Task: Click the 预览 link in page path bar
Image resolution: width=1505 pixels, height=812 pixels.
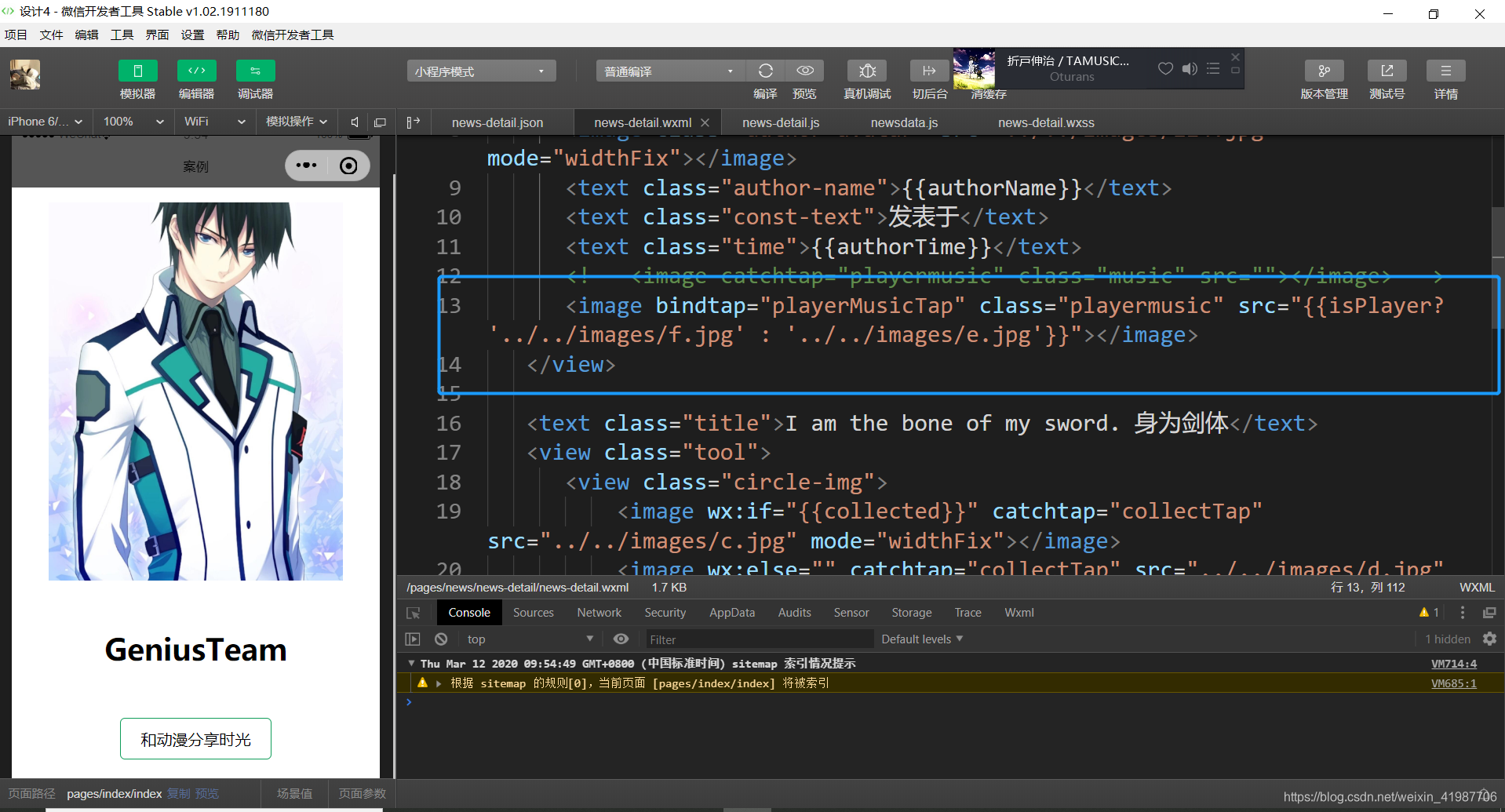Action: pos(206,794)
